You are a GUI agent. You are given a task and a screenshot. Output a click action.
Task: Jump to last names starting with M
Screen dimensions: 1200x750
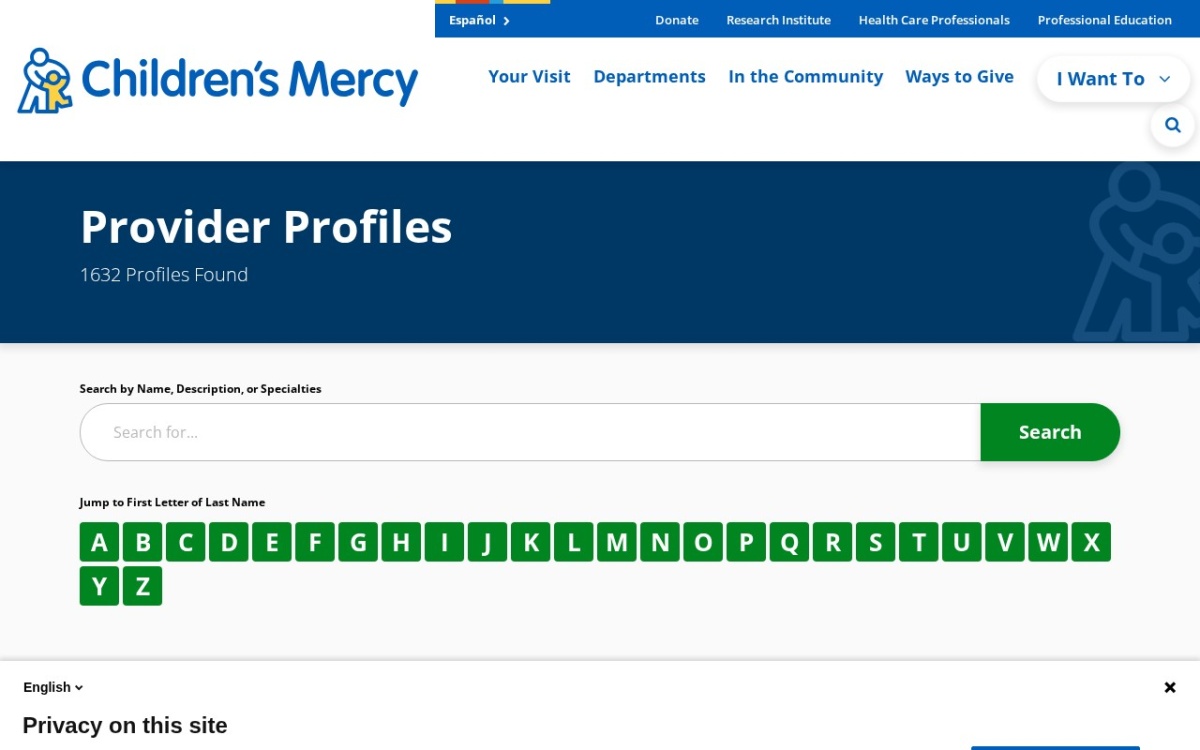(x=616, y=542)
